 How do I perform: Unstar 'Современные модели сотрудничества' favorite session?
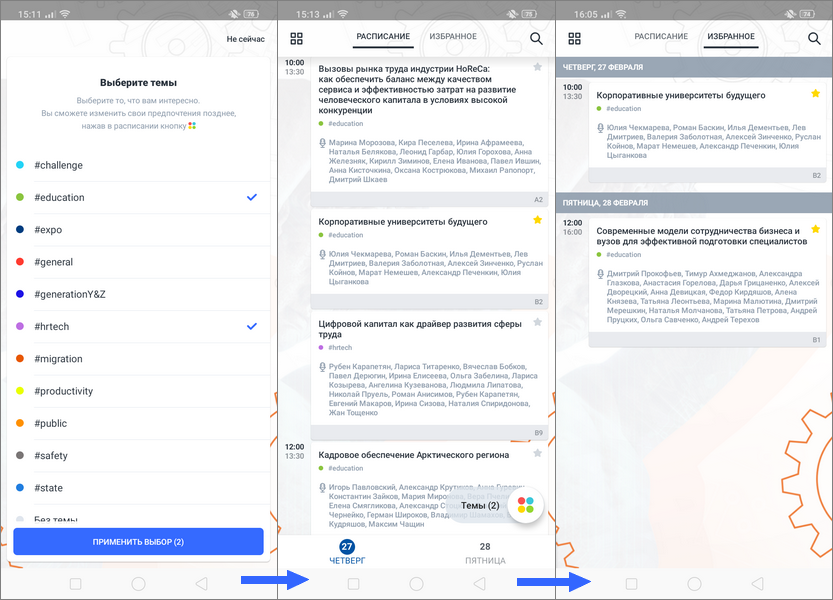(x=815, y=229)
